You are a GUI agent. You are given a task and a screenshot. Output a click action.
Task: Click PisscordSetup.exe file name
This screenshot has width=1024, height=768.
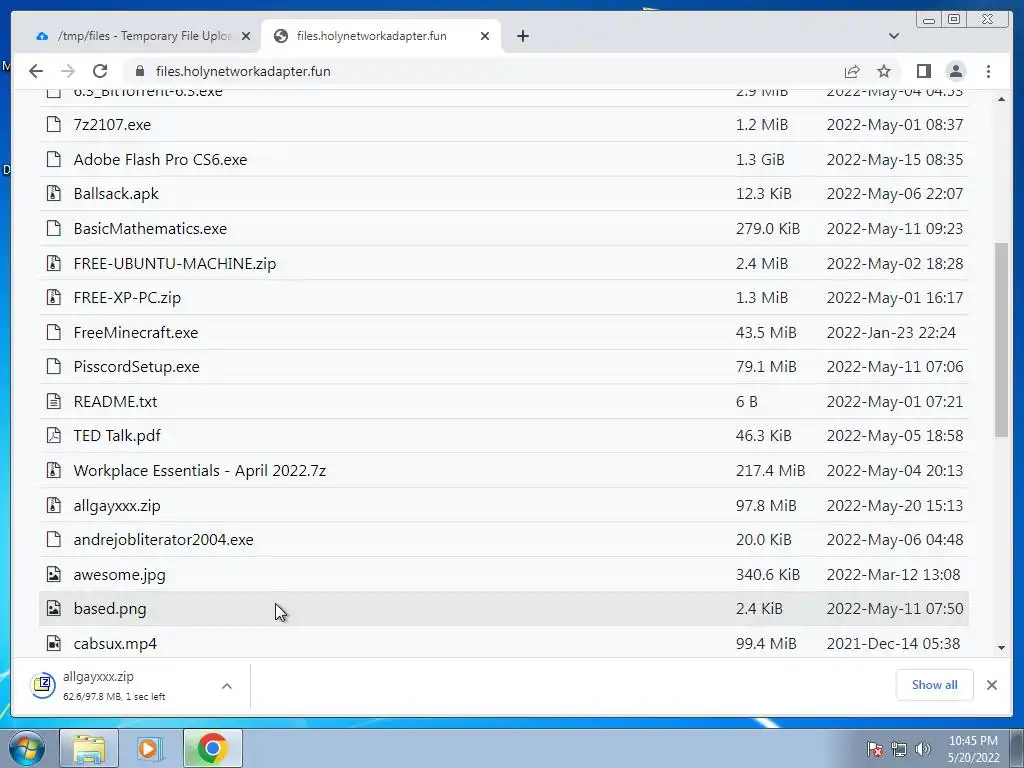coord(136,366)
